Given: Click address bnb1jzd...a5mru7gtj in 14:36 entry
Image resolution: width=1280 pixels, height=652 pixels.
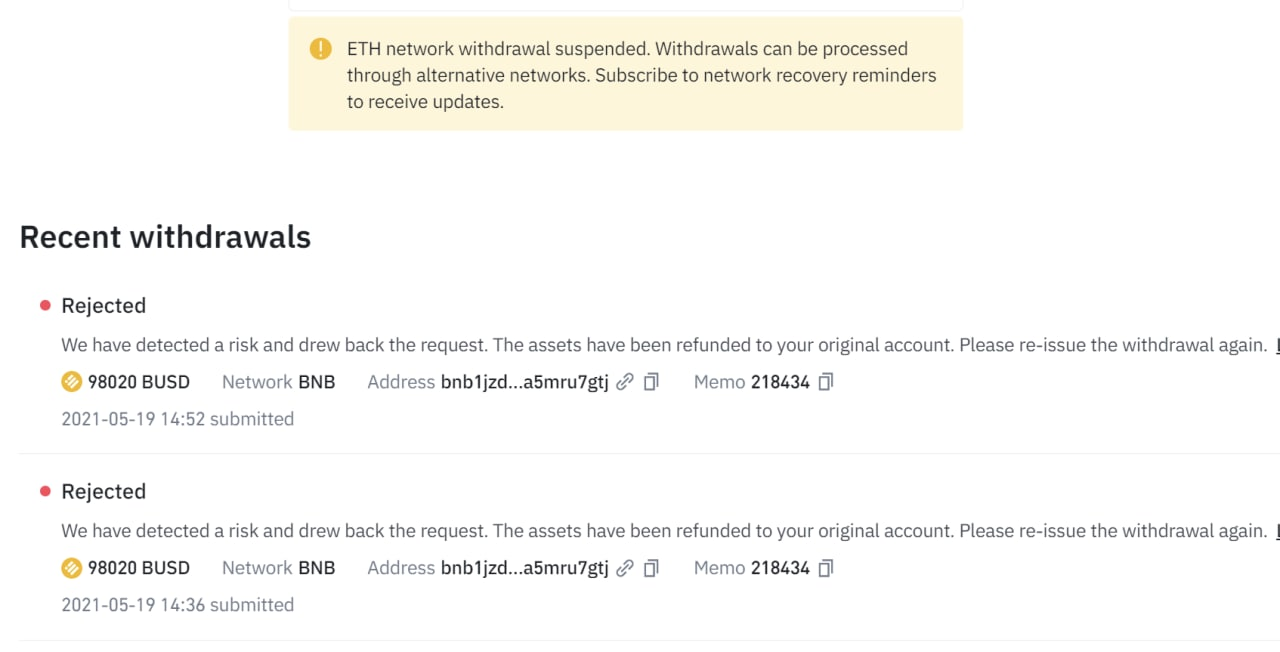Looking at the screenshot, I should [524, 568].
